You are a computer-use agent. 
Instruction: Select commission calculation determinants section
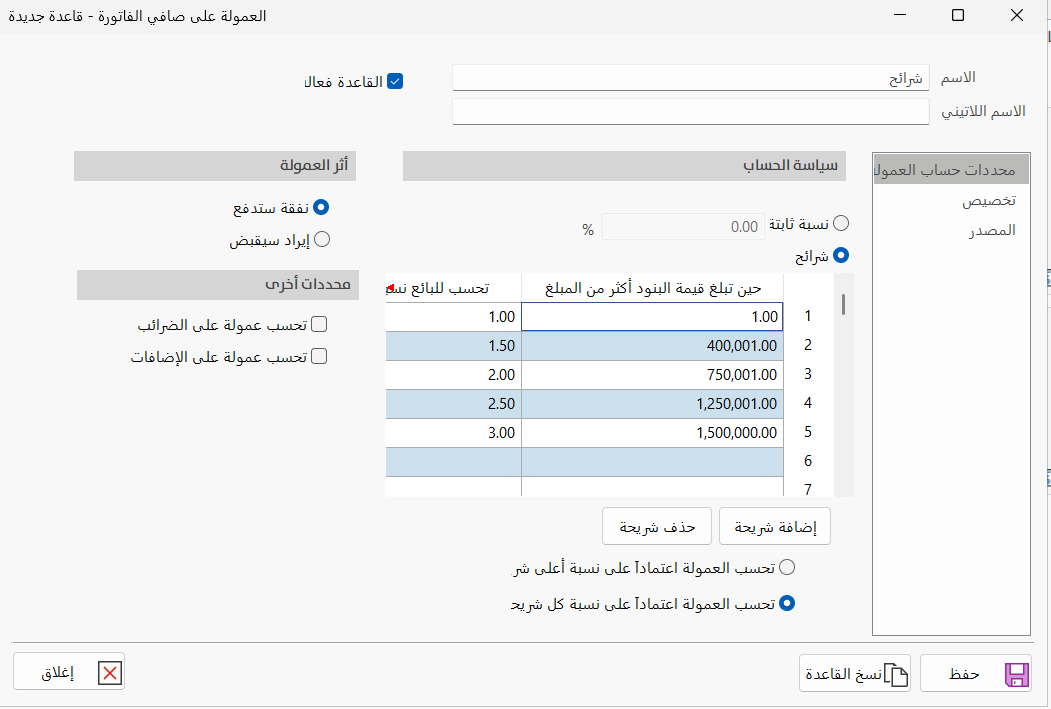pyautogui.click(x=951, y=170)
